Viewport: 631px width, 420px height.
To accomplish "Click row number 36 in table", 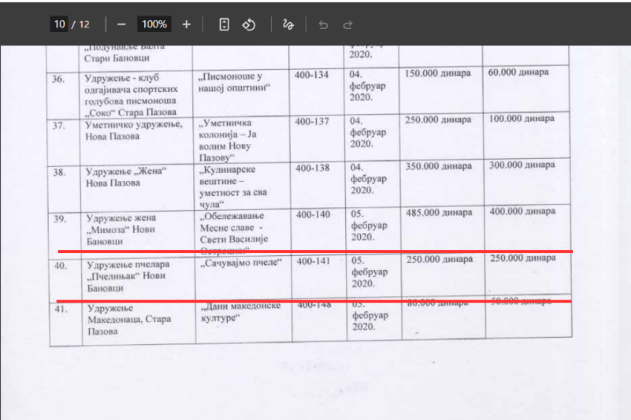I will coord(58,78).
